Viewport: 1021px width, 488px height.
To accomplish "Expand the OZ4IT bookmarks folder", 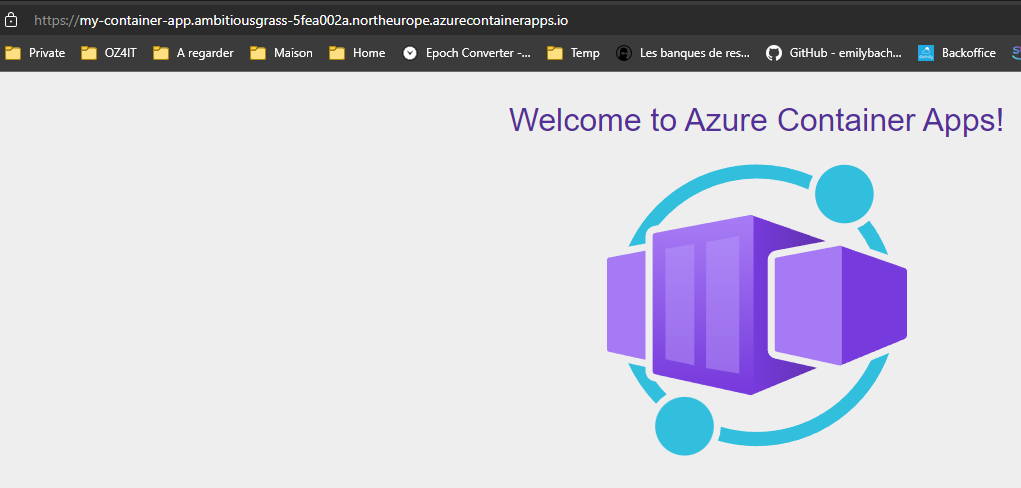I will click(109, 53).
